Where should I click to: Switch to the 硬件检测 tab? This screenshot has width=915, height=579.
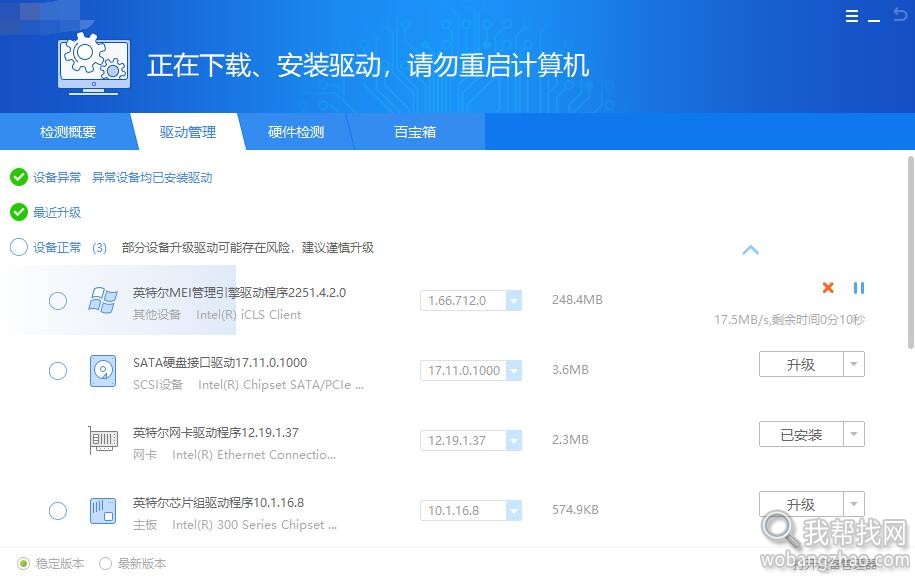(296, 132)
